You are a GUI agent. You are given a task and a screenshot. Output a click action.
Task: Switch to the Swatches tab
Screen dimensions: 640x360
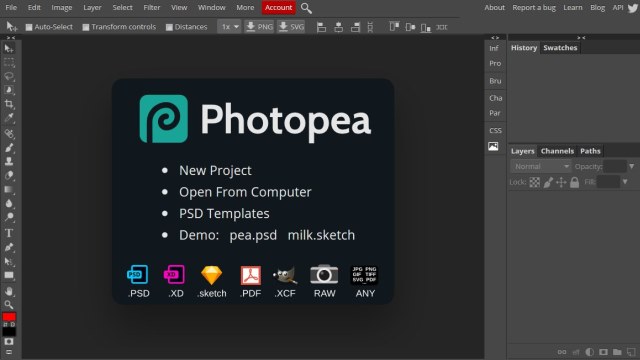coord(560,48)
